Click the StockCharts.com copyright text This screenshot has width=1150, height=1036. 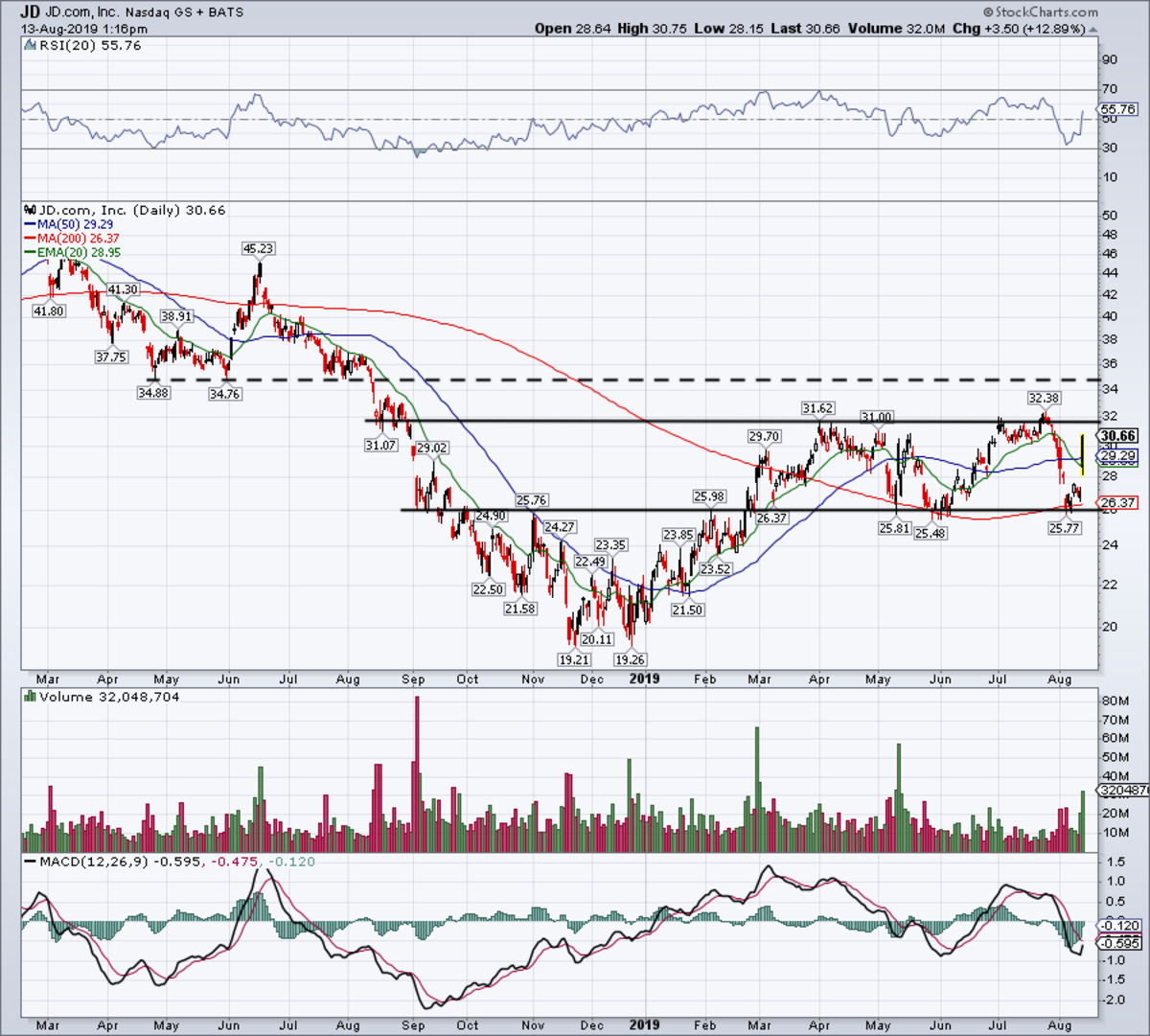point(1042,12)
